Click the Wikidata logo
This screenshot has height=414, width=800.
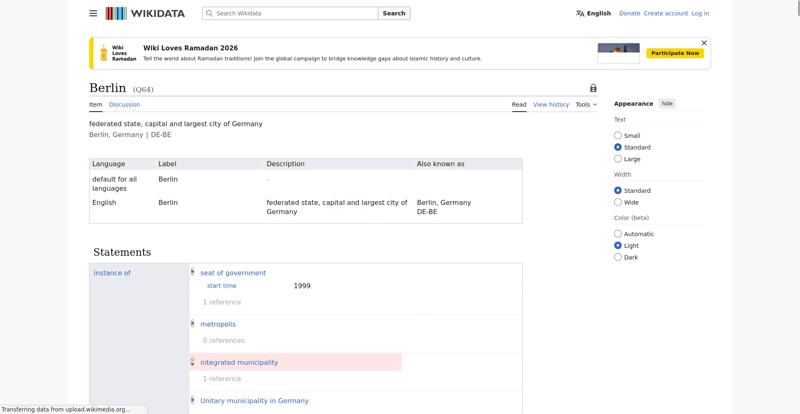pos(145,14)
